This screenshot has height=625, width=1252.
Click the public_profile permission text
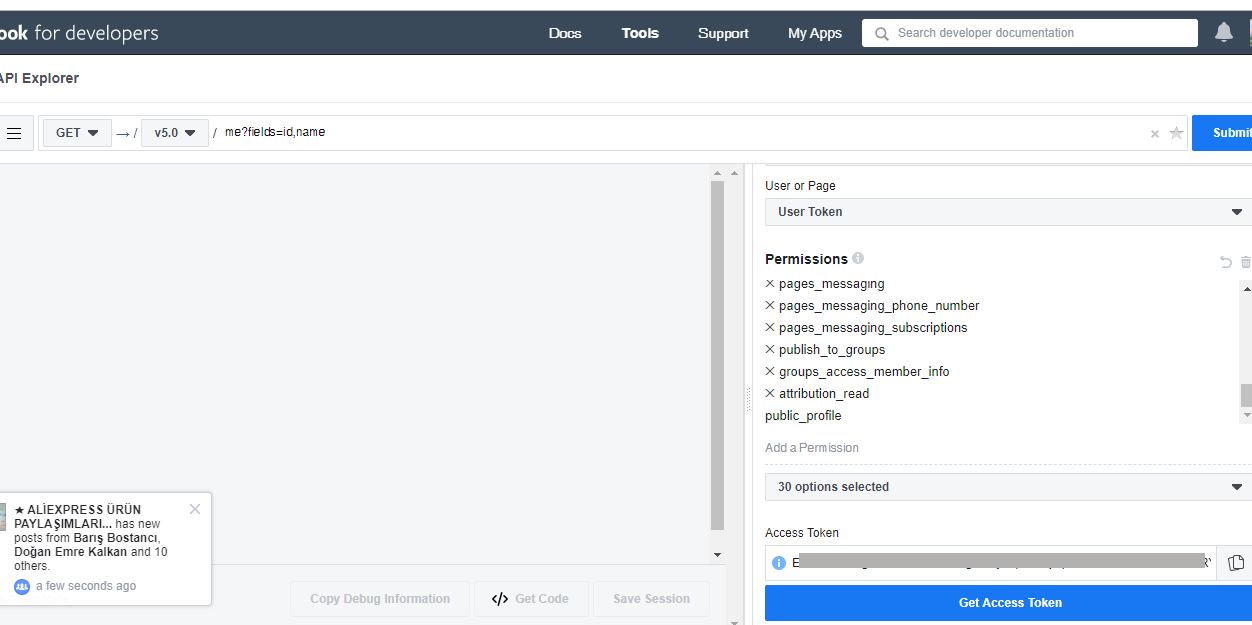803,416
